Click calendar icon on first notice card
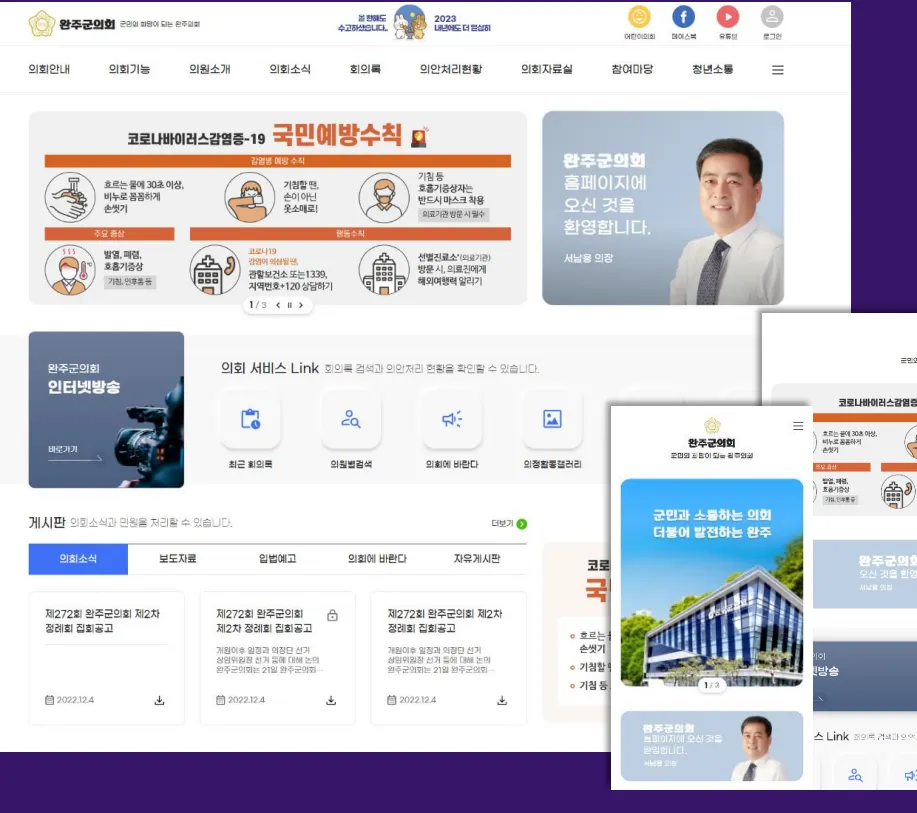This screenshot has height=813, width=917. (50, 700)
